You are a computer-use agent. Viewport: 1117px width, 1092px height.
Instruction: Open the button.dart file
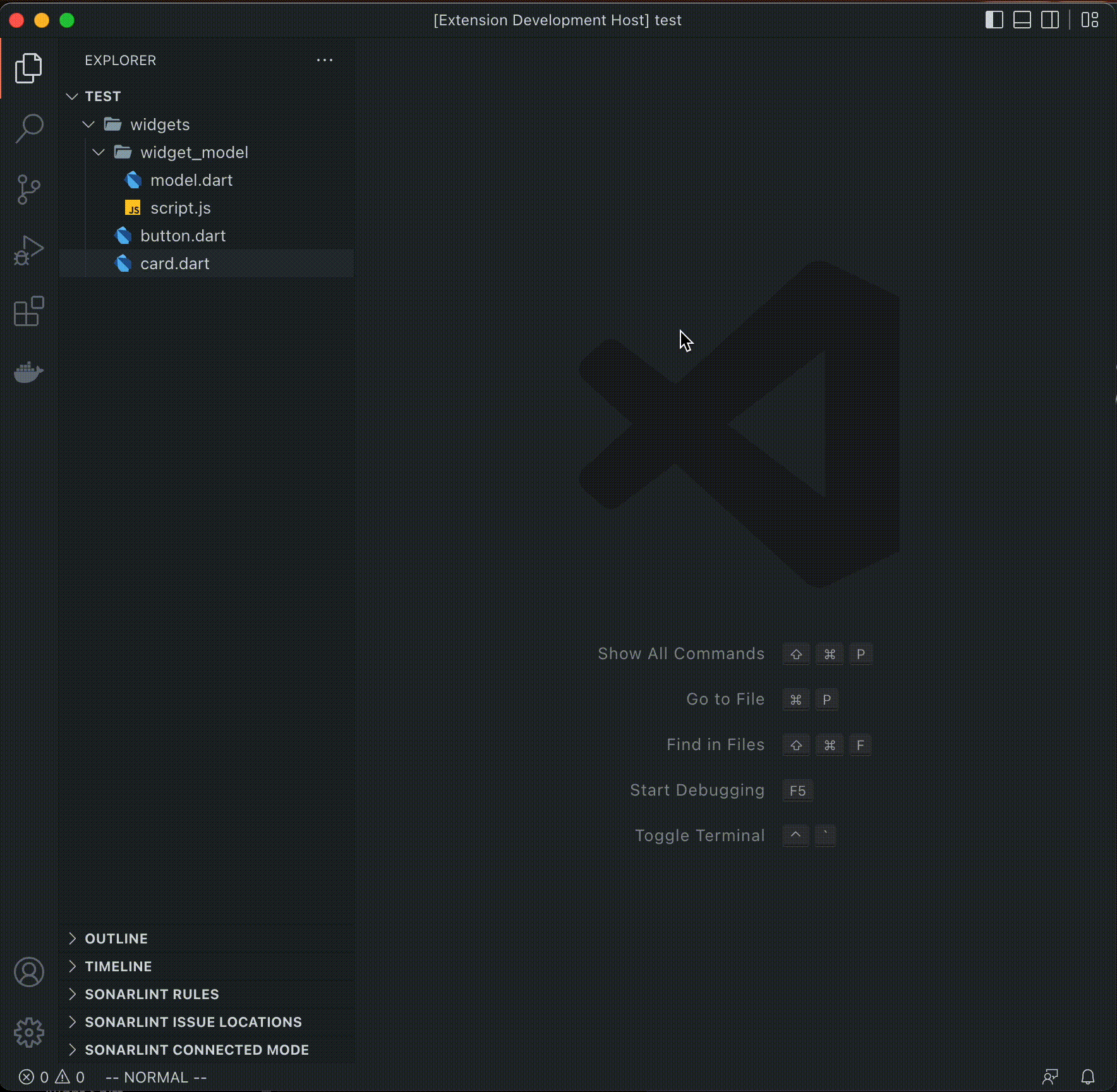coord(183,236)
